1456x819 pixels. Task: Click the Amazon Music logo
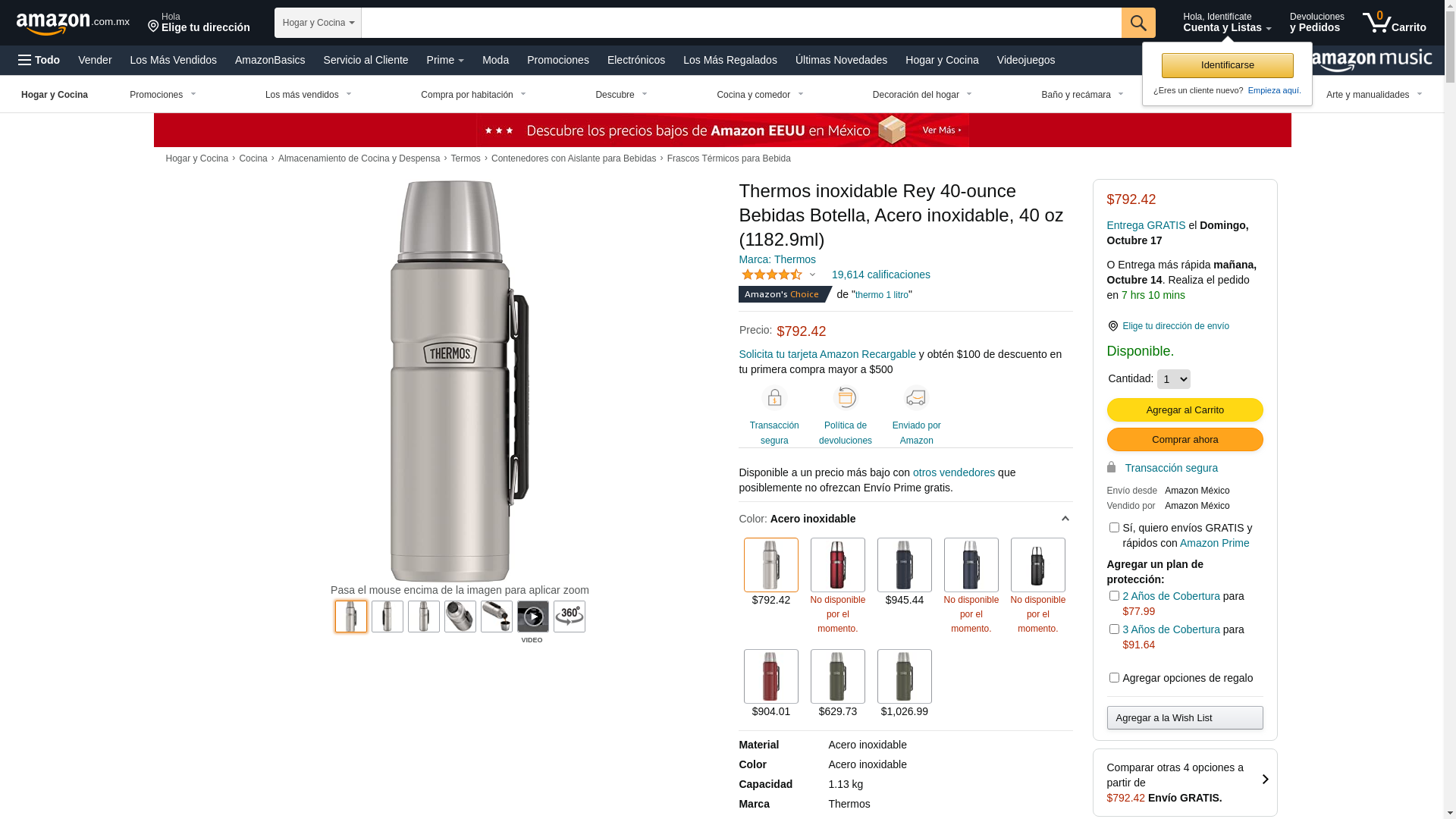1372,61
